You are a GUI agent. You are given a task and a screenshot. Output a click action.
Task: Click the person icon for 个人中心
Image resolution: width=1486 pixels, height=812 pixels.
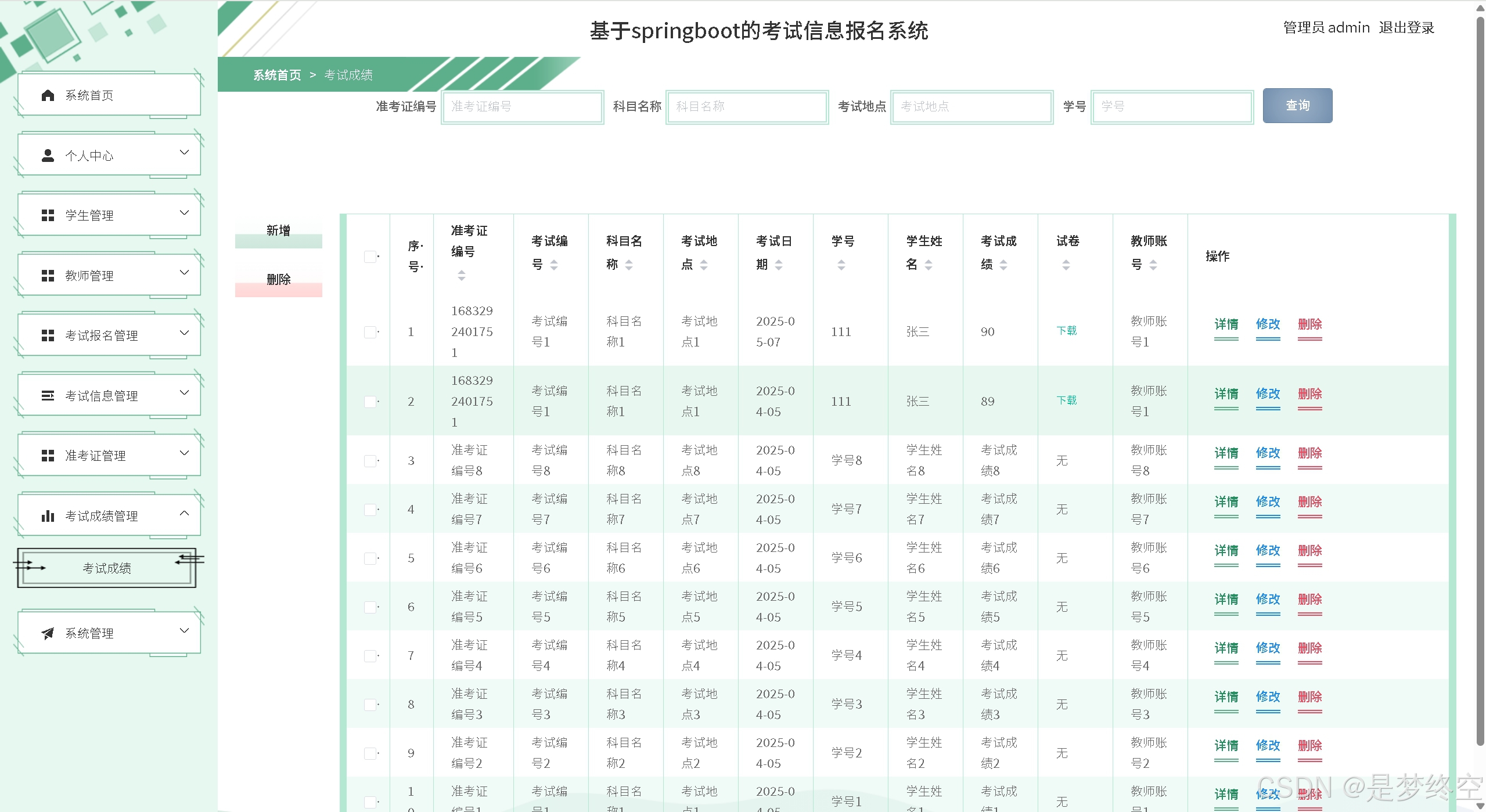point(48,156)
